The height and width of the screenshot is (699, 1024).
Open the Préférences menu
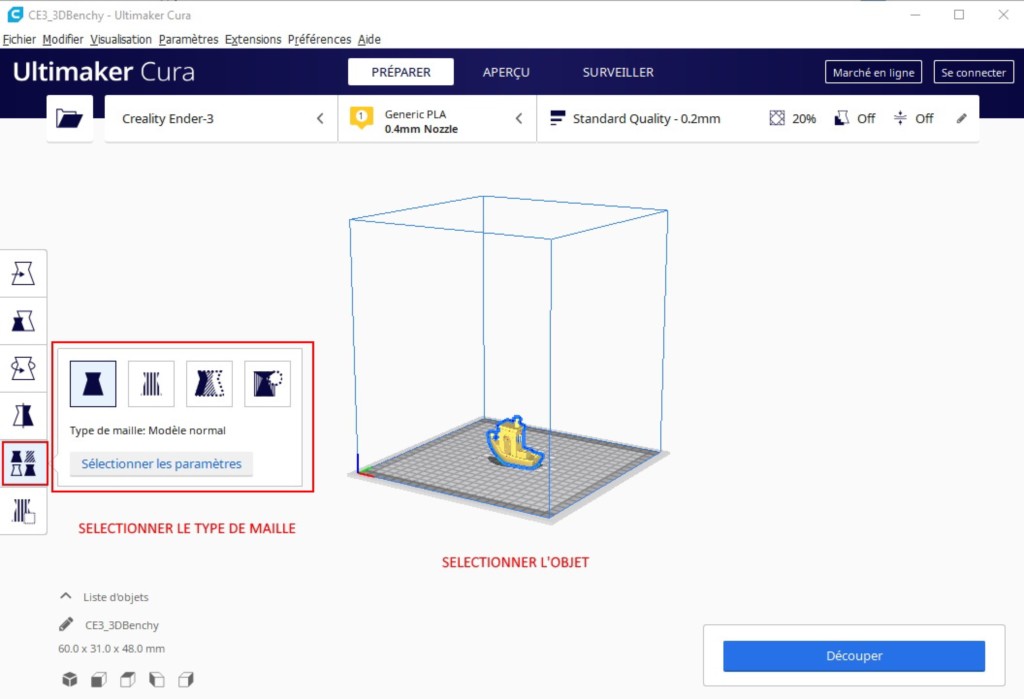[319, 39]
